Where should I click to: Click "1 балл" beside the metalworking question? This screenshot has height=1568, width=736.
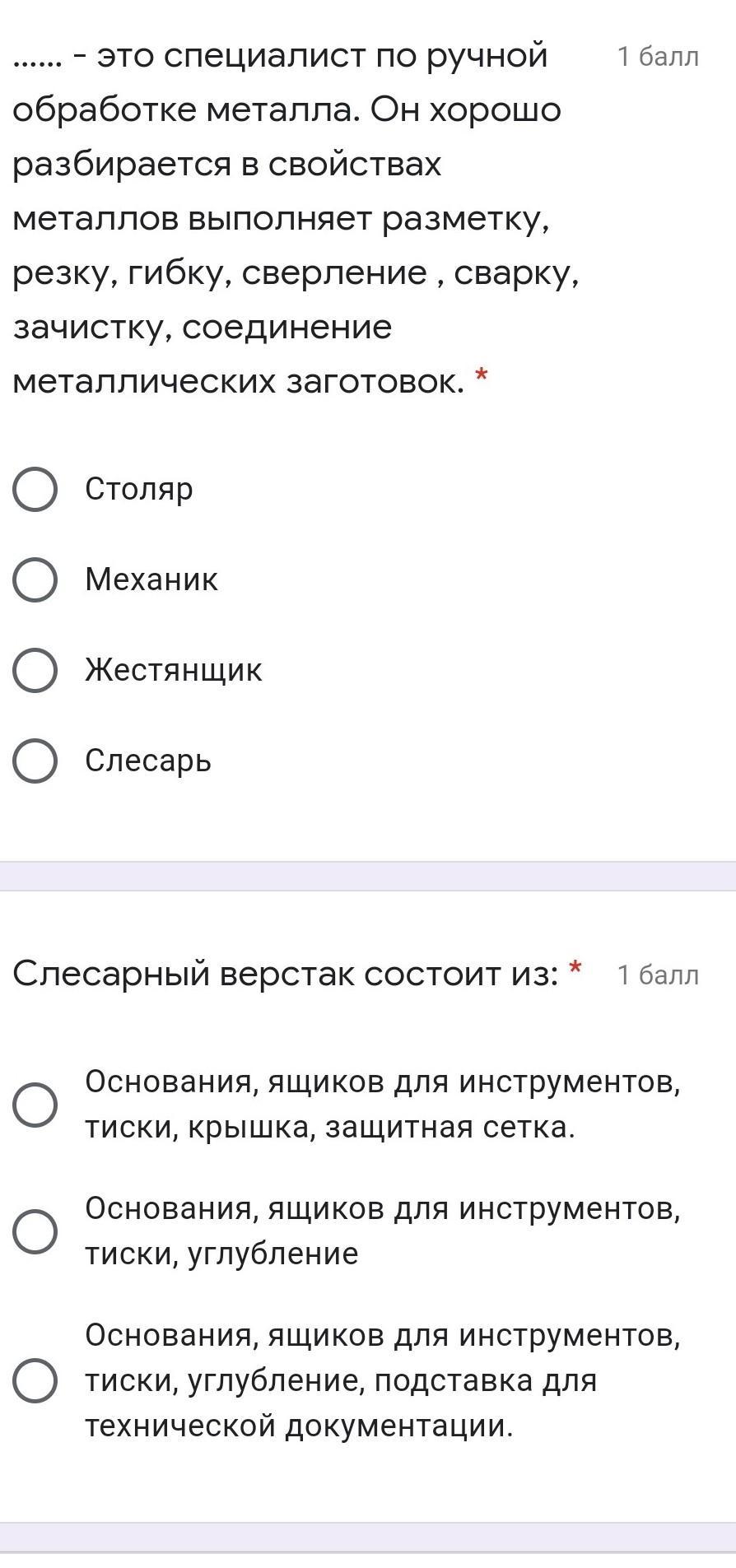[x=658, y=57]
